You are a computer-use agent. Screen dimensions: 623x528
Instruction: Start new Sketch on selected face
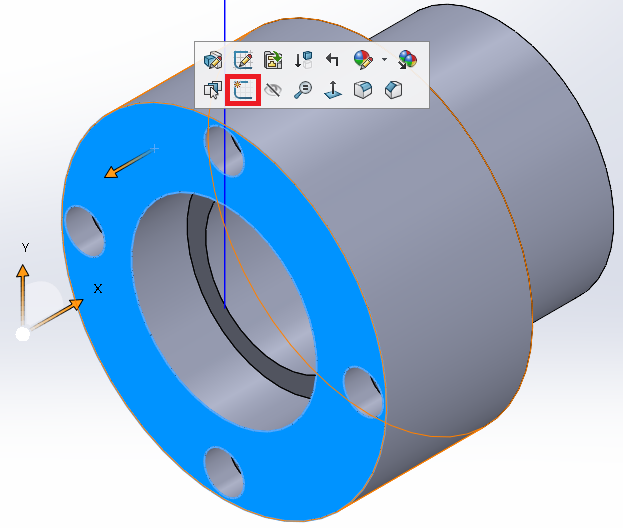coord(243,90)
